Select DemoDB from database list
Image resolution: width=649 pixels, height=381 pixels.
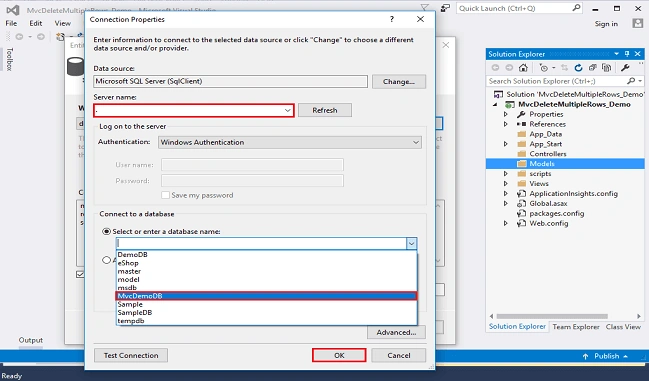[x=266, y=255]
